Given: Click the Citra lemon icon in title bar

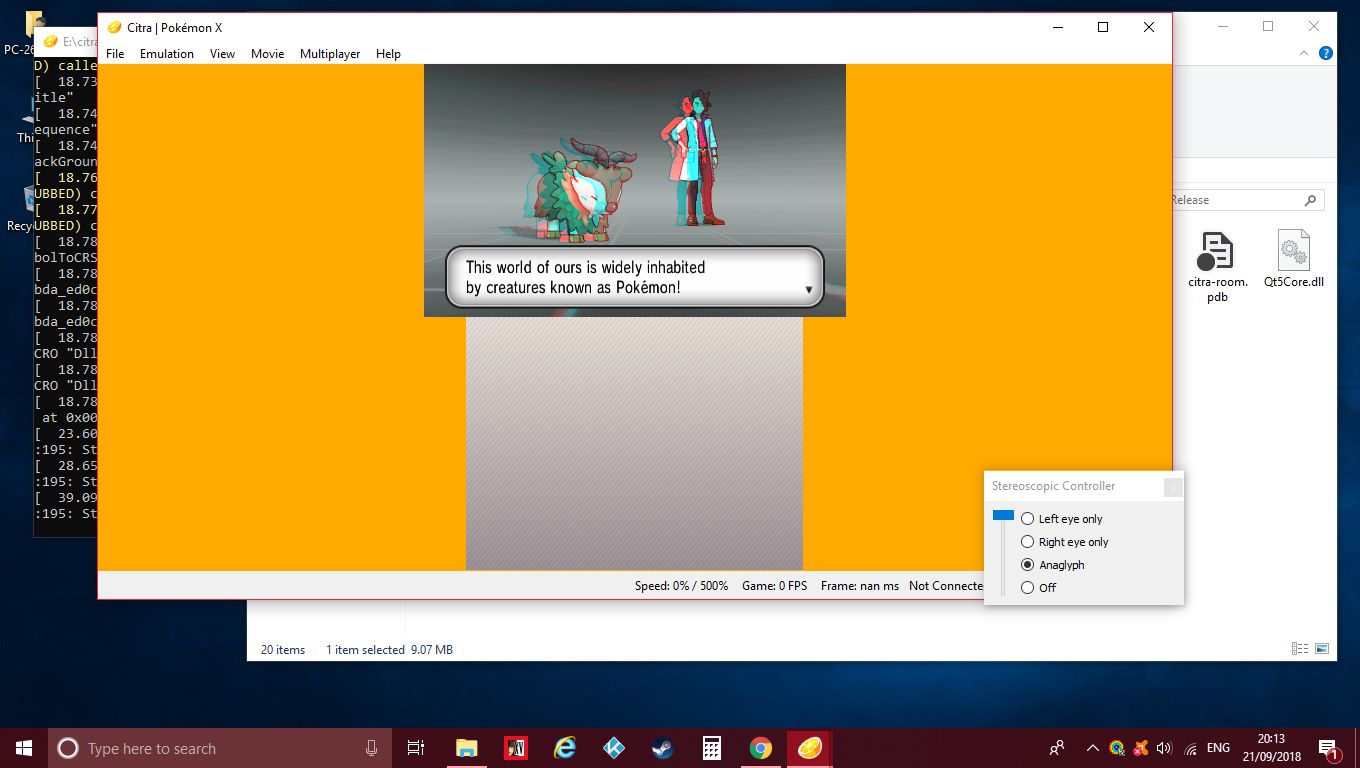Looking at the screenshot, I should [114, 27].
